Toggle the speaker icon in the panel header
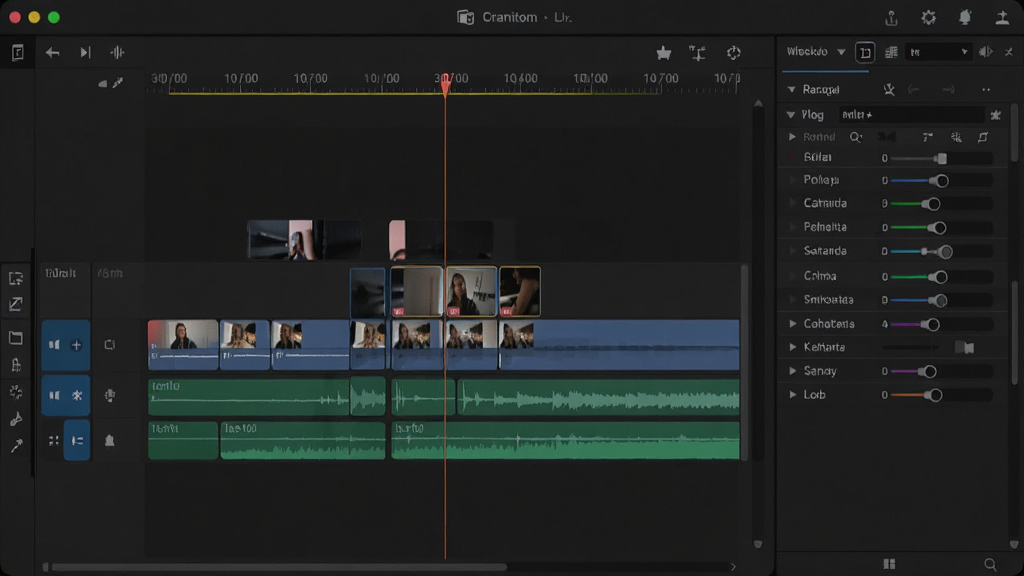 (985, 52)
